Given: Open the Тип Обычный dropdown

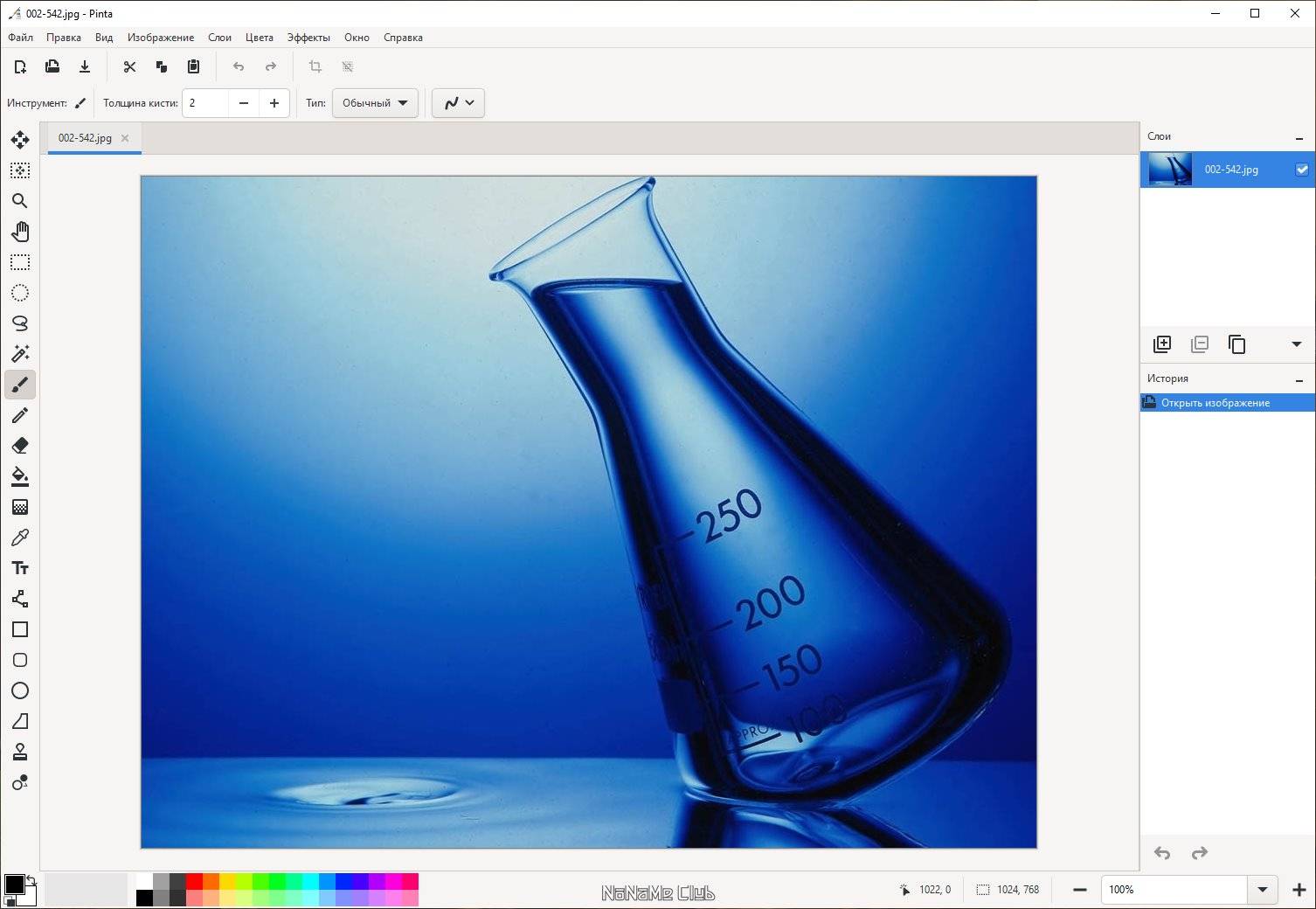Looking at the screenshot, I should [375, 103].
